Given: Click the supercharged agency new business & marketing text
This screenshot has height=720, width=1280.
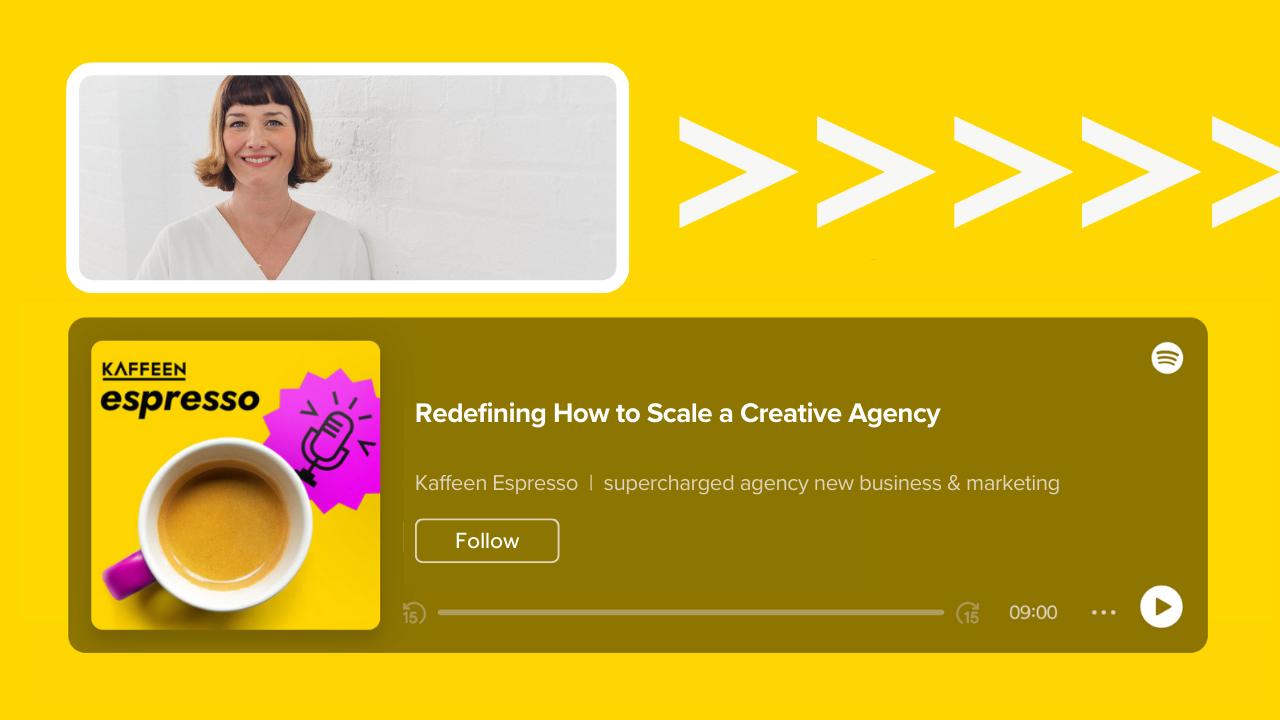Looking at the screenshot, I should point(831,483).
